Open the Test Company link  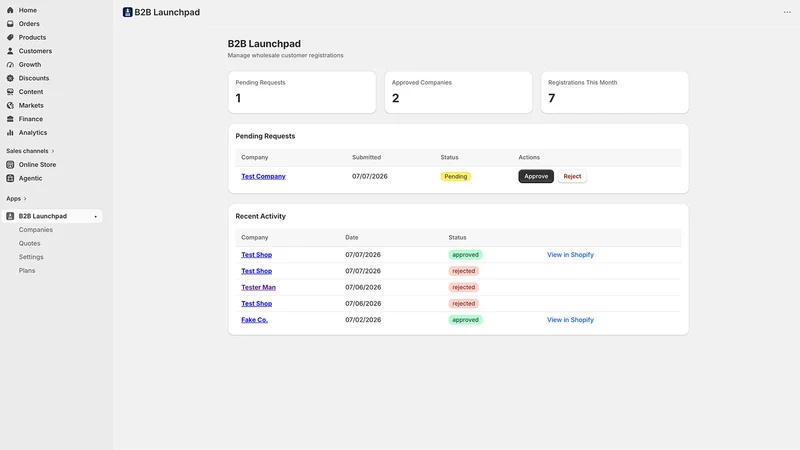(263, 177)
